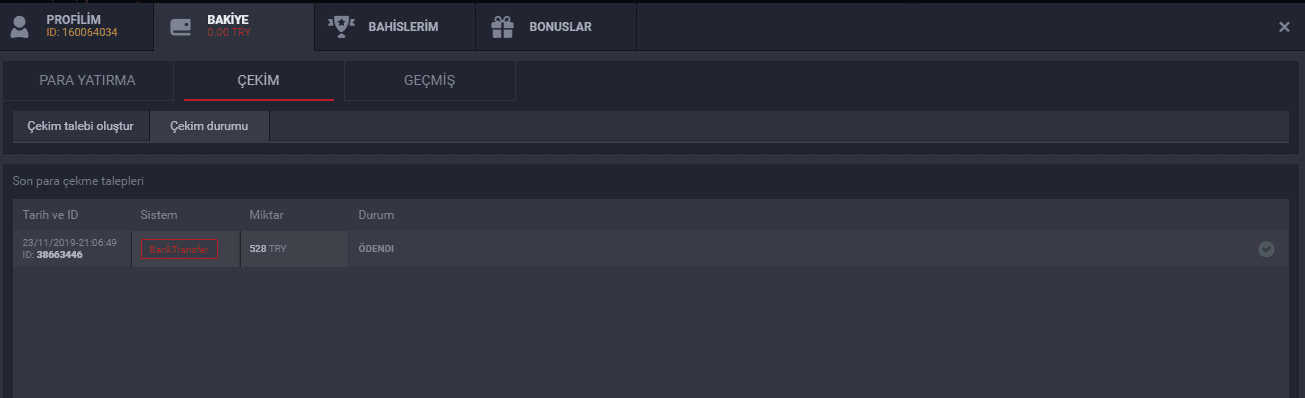
Task: Click withdrawal ID 38663446
Action: tap(59, 255)
